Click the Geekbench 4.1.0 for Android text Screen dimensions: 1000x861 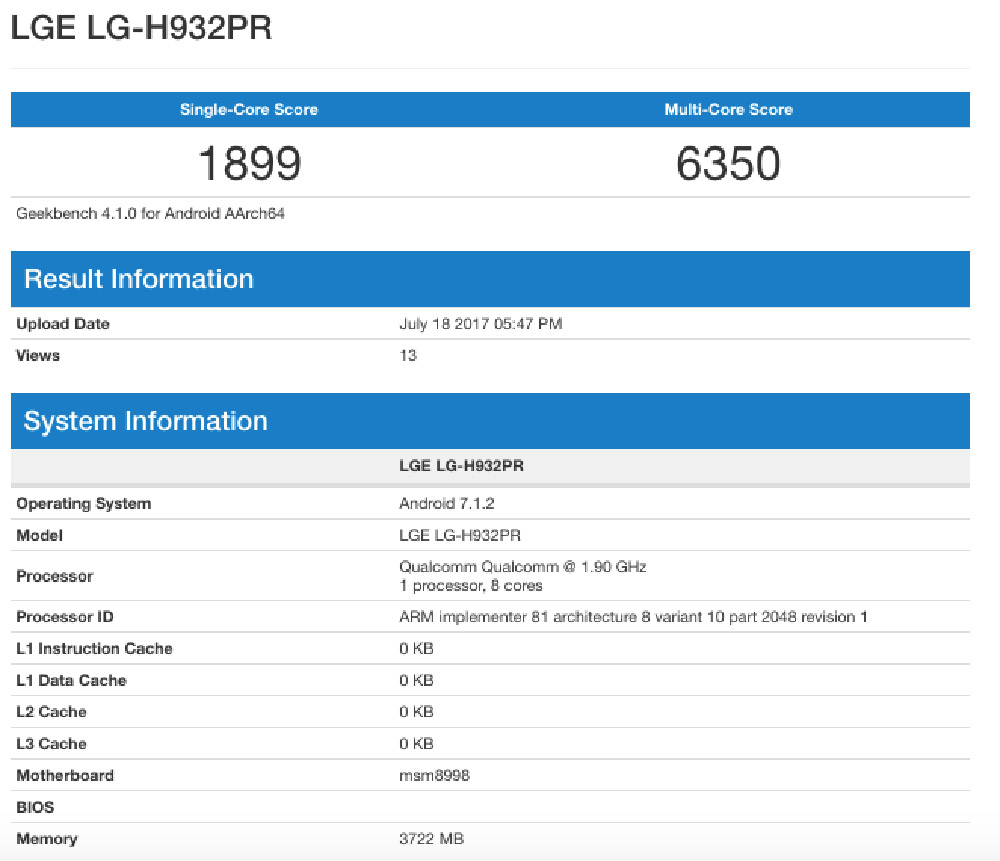coord(151,213)
